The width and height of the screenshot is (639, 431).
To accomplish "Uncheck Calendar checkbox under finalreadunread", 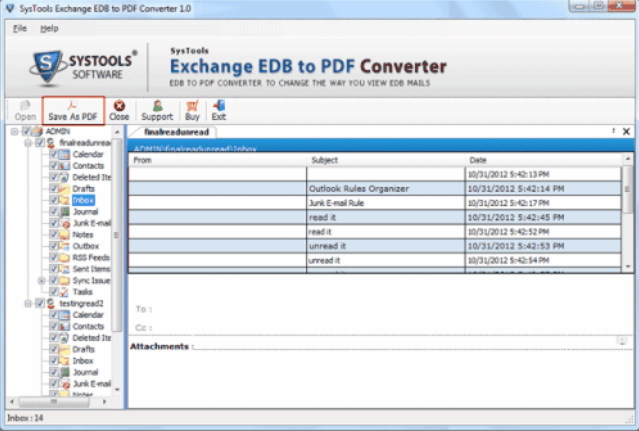I will point(53,154).
